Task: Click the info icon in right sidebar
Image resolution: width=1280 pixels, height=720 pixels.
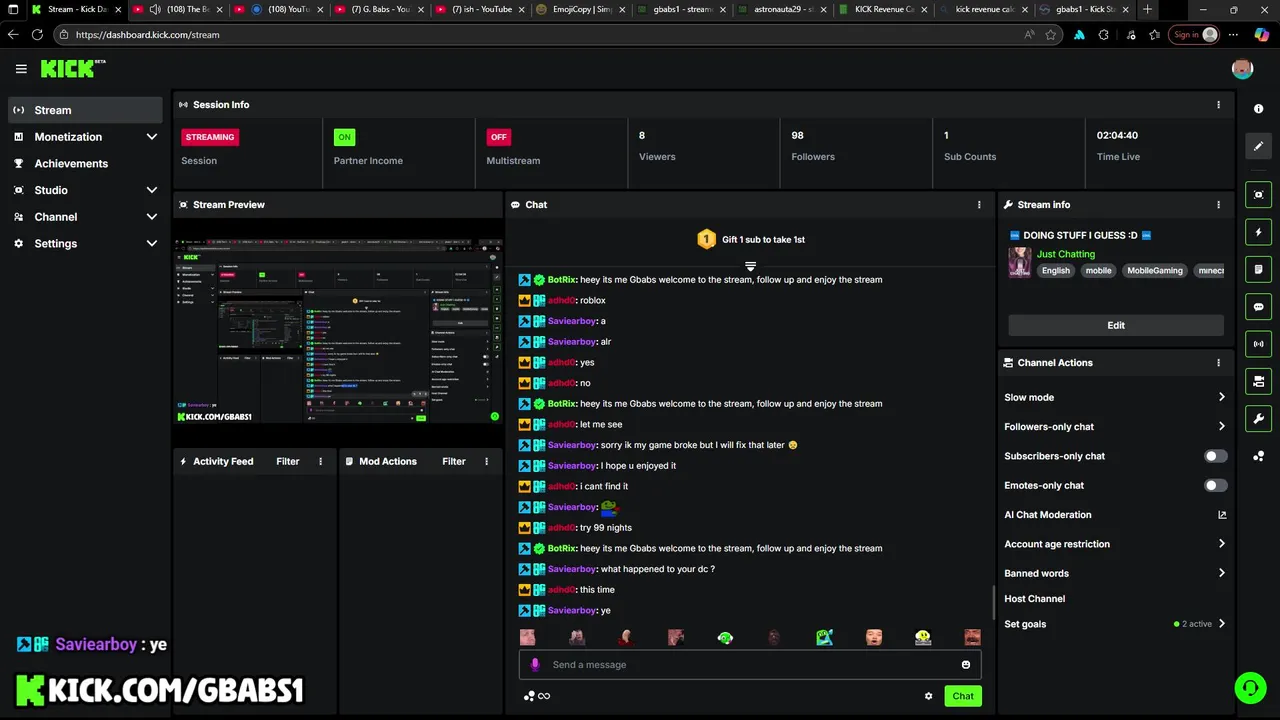Action: (x=1259, y=109)
